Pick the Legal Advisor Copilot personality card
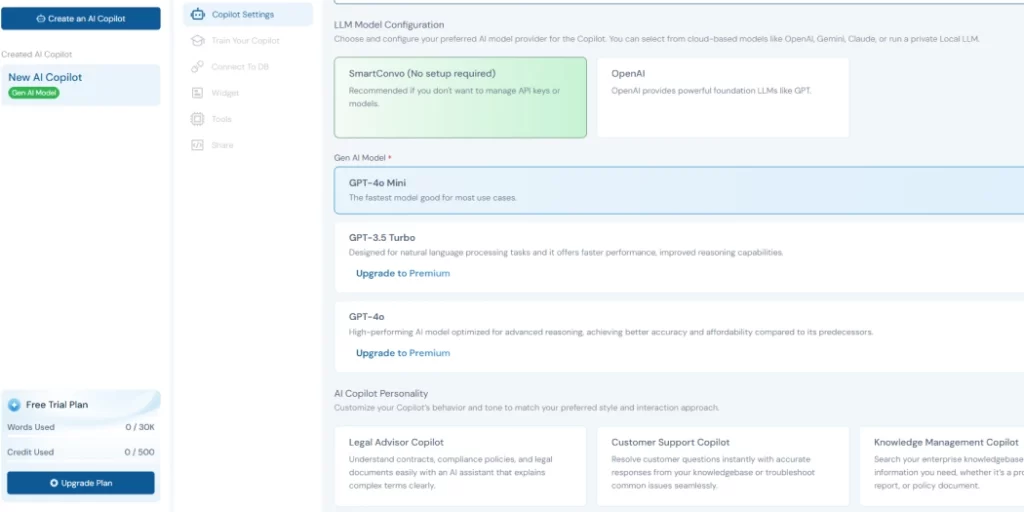The width and height of the screenshot is (1024, 512). 460,466
